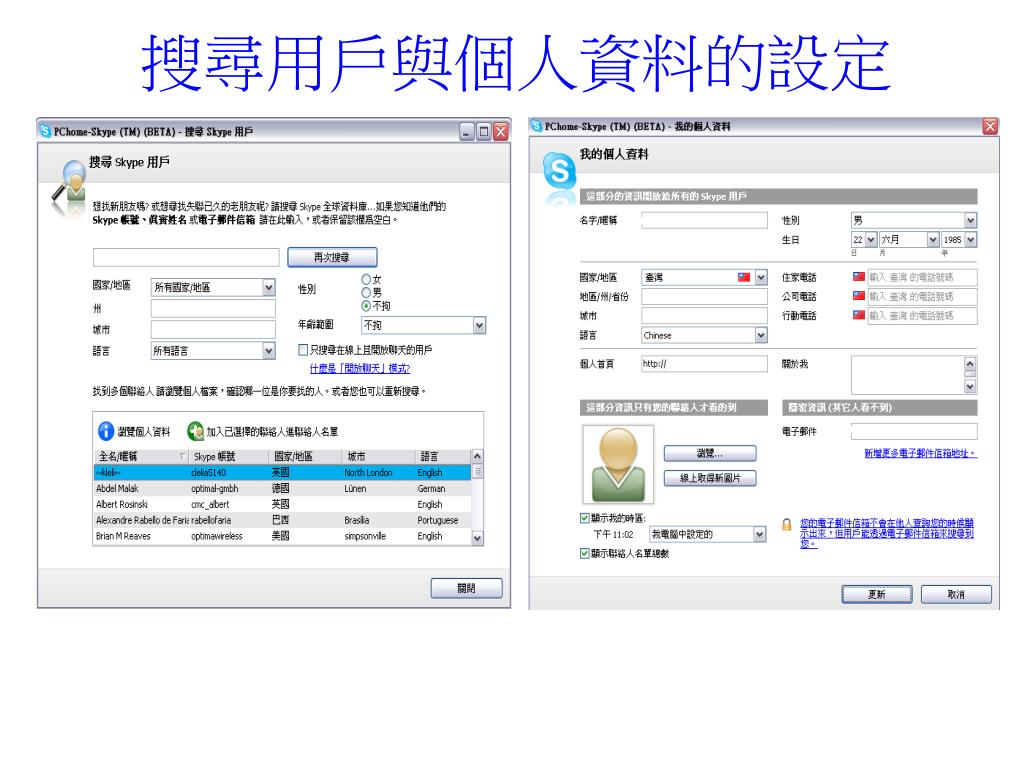Image resolution: width=1024 pixels, height=768 pixels.
Task: Open the birthday month dropdown showing 六月
Action: click(933, 240)
